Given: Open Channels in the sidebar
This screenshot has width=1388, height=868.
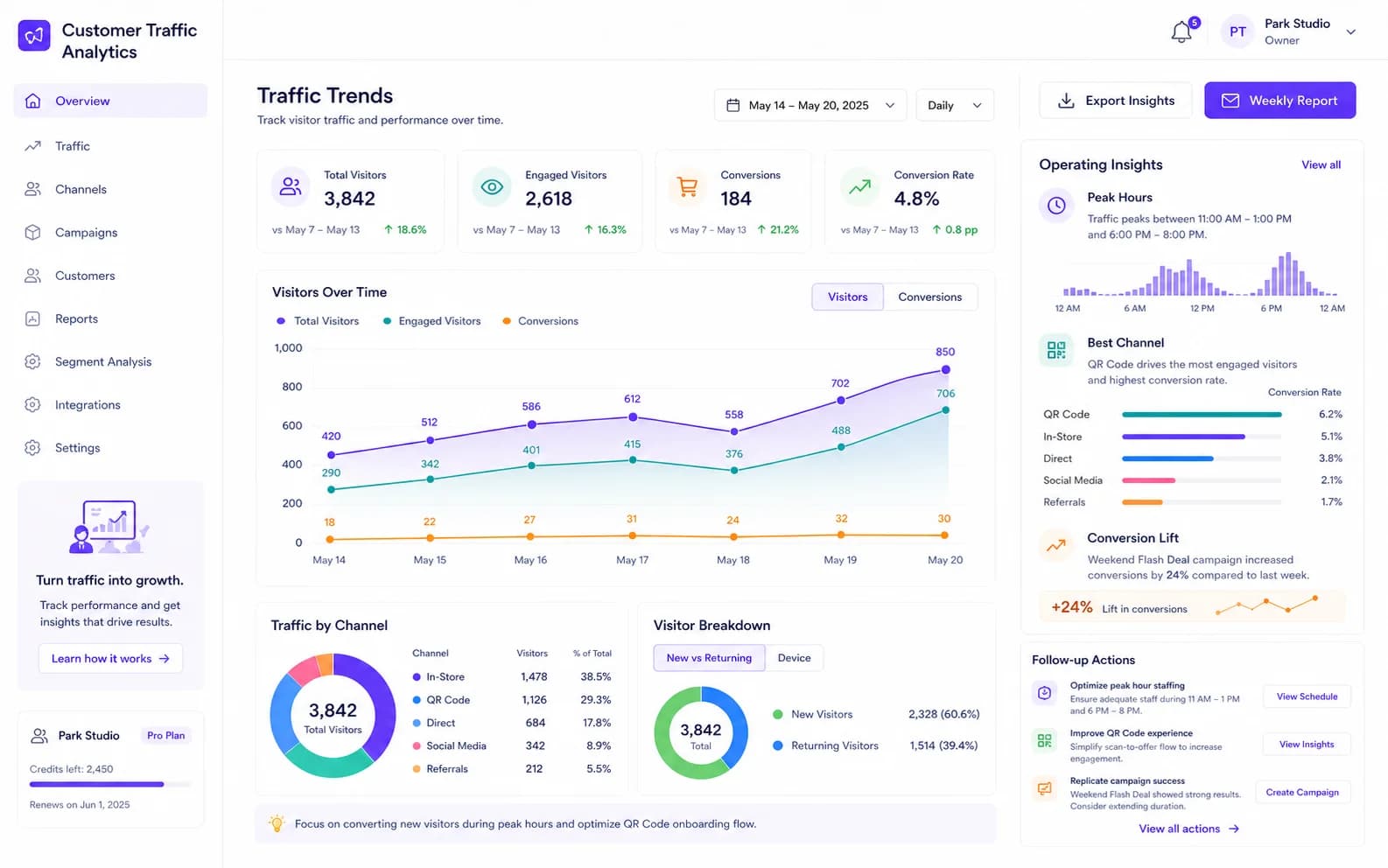Looking at the screenshot, I should coord(110,189).
